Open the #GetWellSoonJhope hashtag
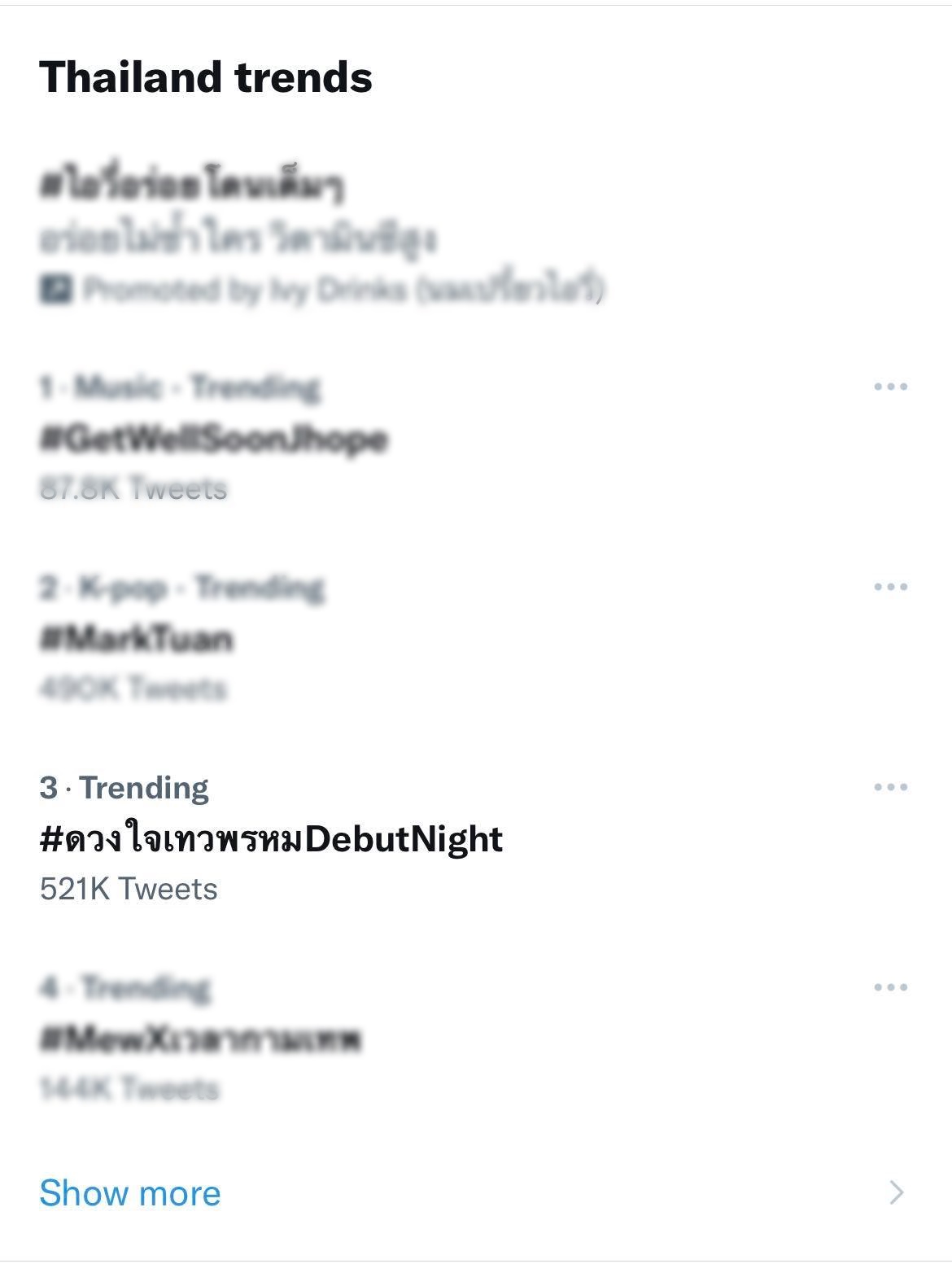The width and height of the screenshot is (952, 1264). pyautogui.click(x=213, y=440)
